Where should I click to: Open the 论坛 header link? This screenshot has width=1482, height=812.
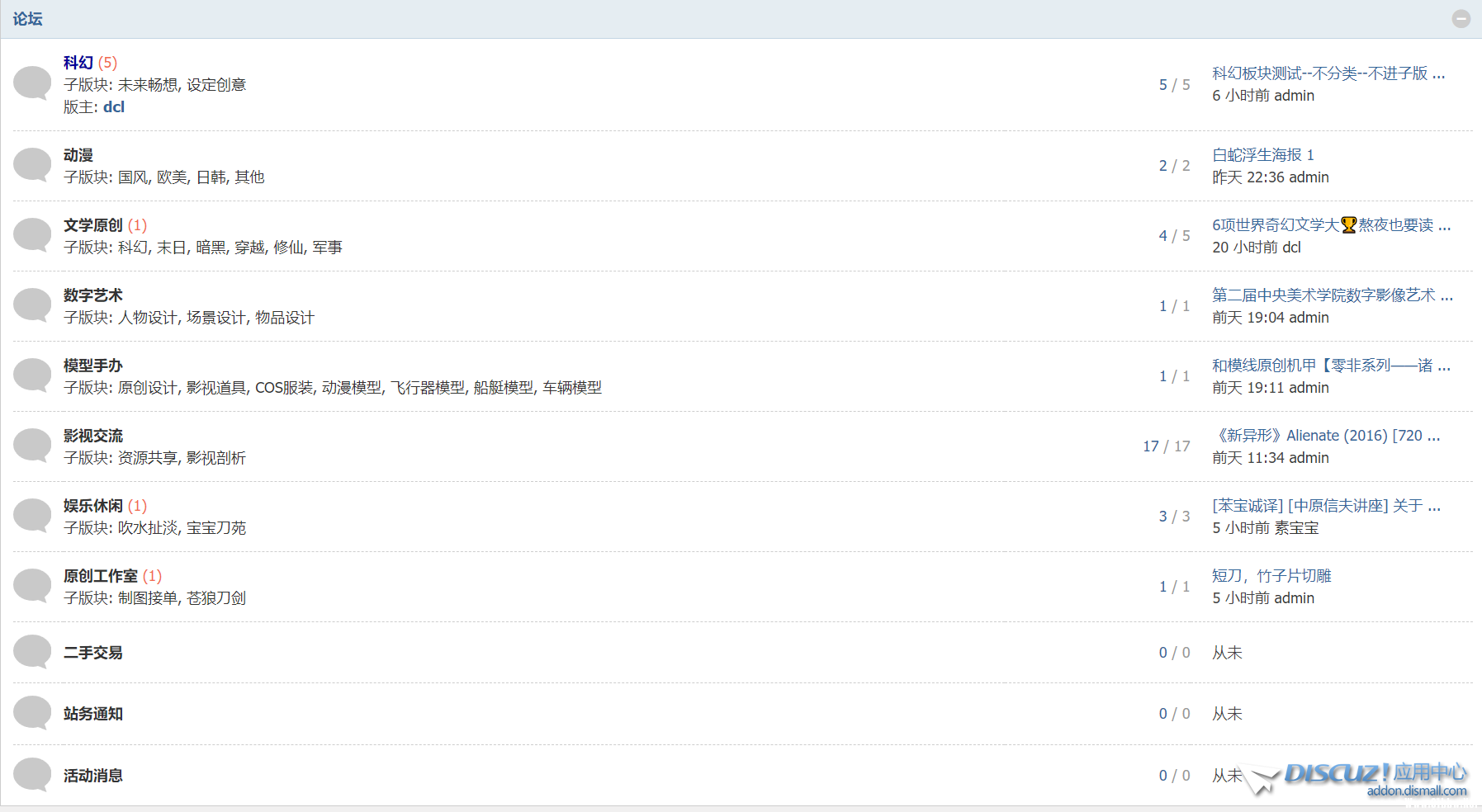coord(27,19)
